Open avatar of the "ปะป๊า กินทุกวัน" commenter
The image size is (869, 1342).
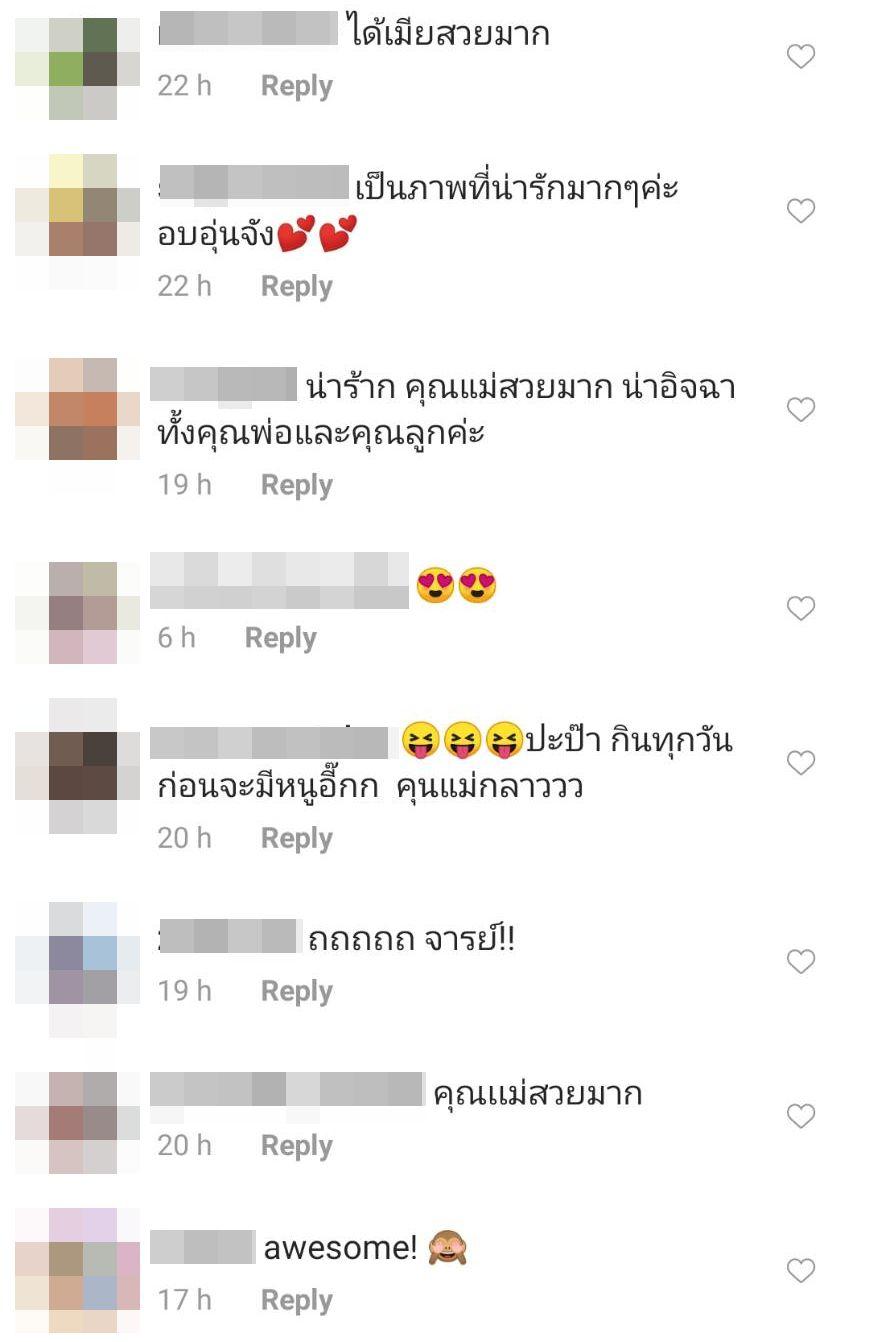click(78, 766)
